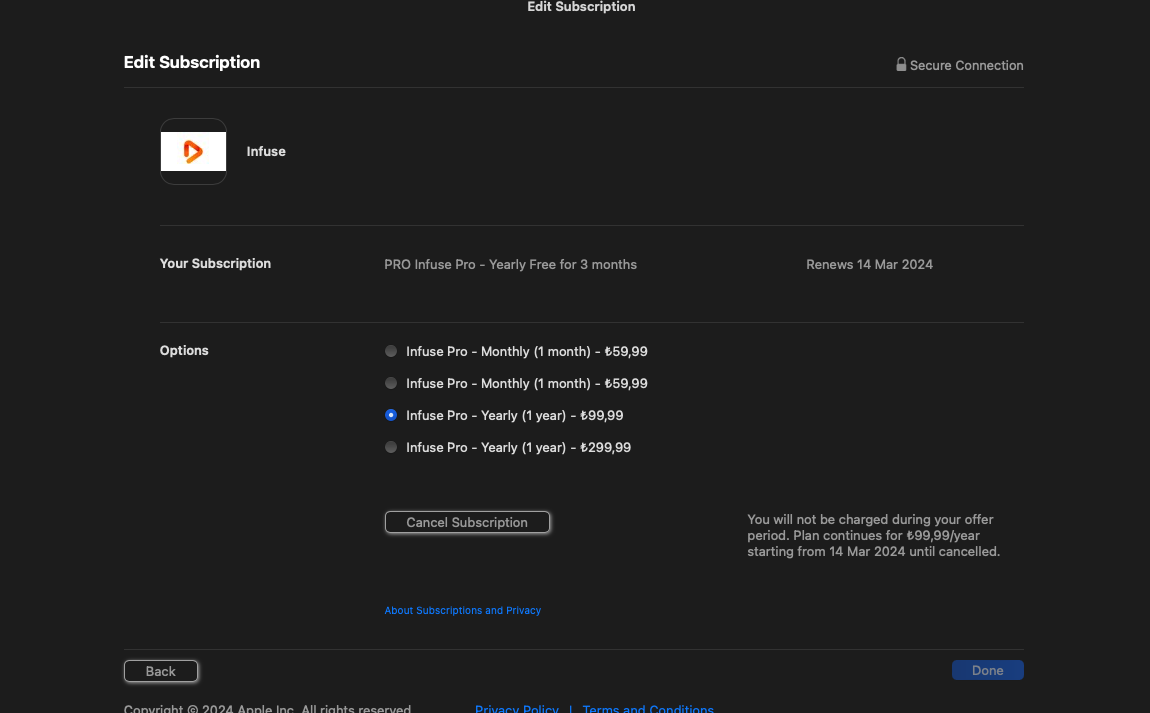Image resolution: width=1150 pixels, height=713 pixels.
Task: Select the second Infuse Pro Monthly radio button
Action: pos(391,384)
